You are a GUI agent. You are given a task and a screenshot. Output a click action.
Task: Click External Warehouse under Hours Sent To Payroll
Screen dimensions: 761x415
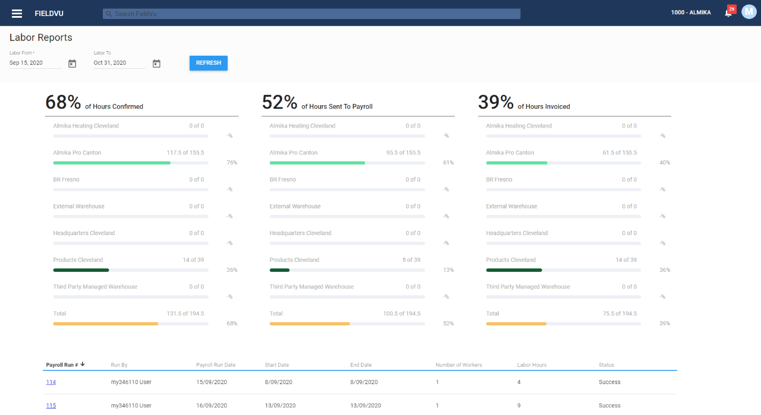(x=295, y=206)
